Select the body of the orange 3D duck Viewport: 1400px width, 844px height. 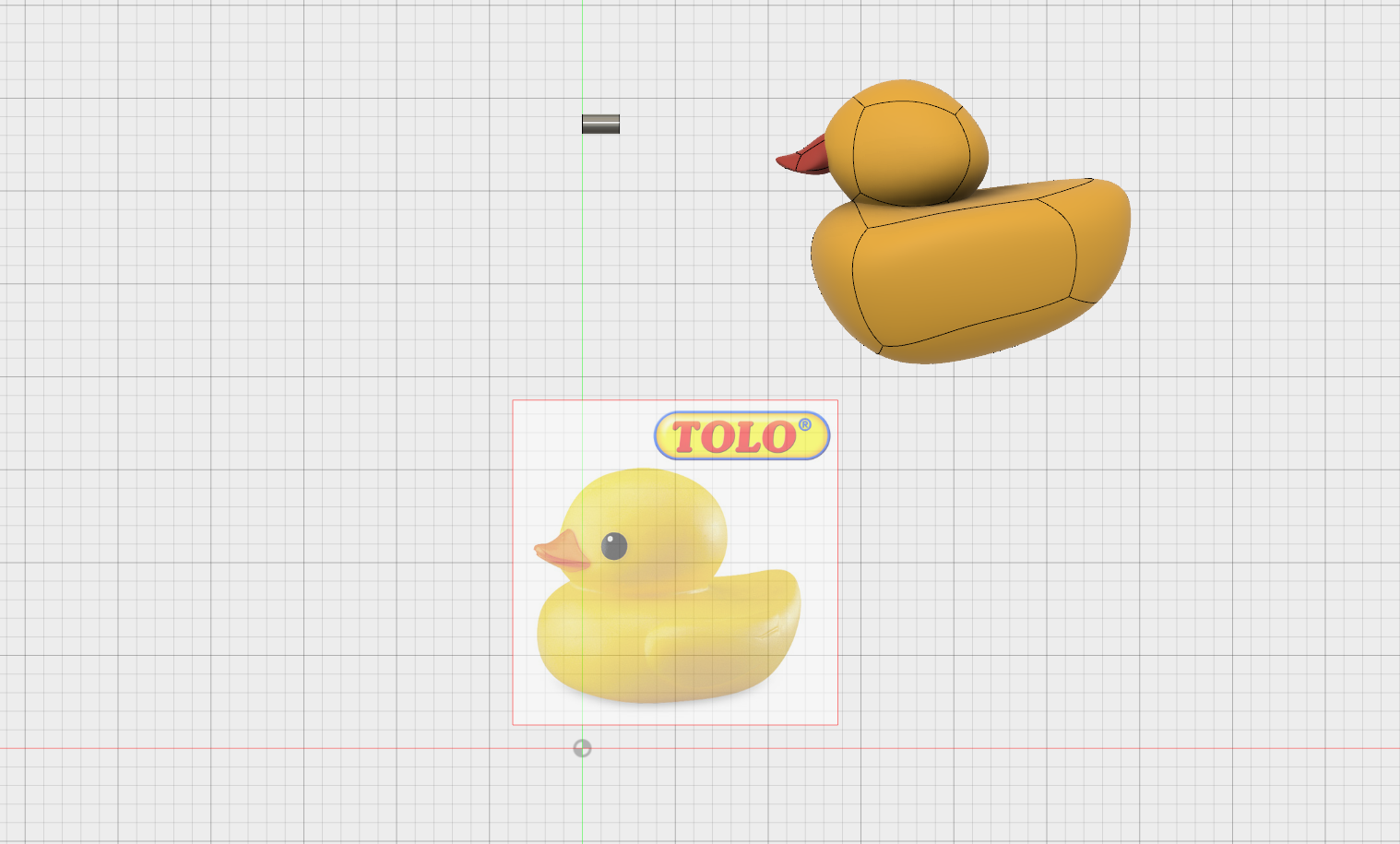973,272
